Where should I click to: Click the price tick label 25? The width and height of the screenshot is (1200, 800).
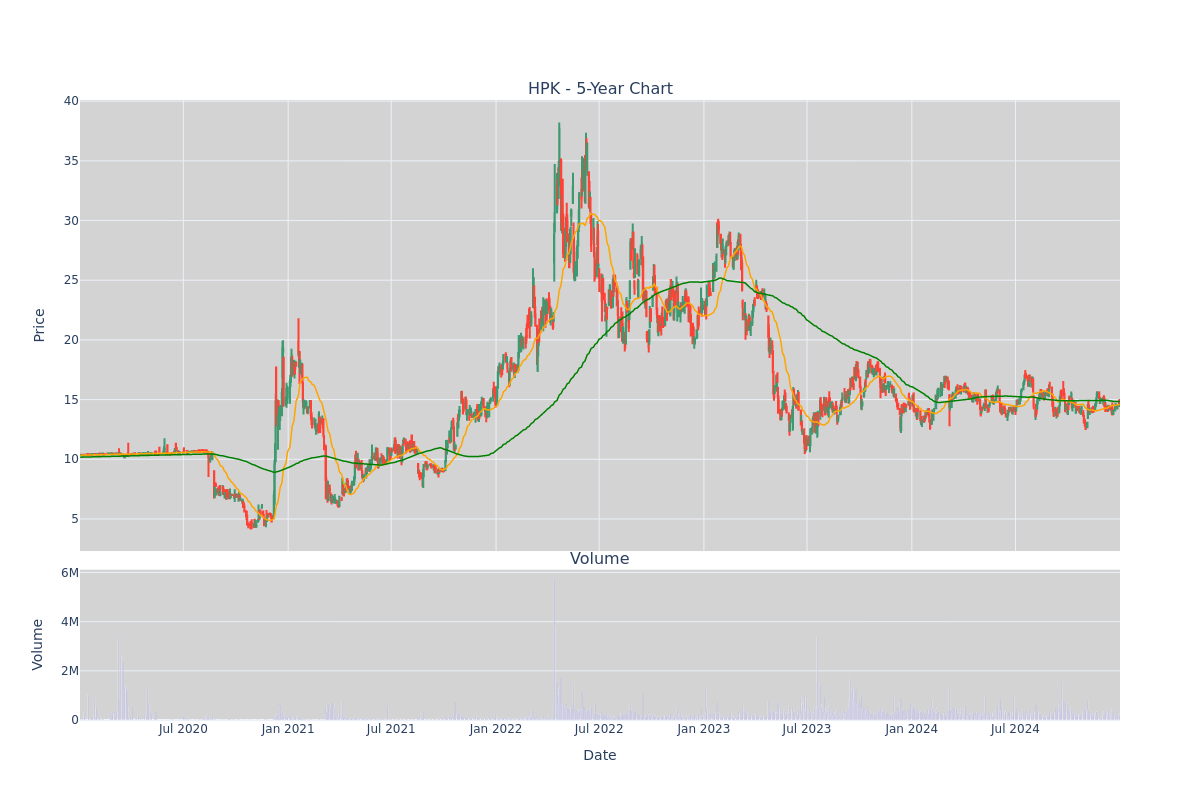pos(71,280)
